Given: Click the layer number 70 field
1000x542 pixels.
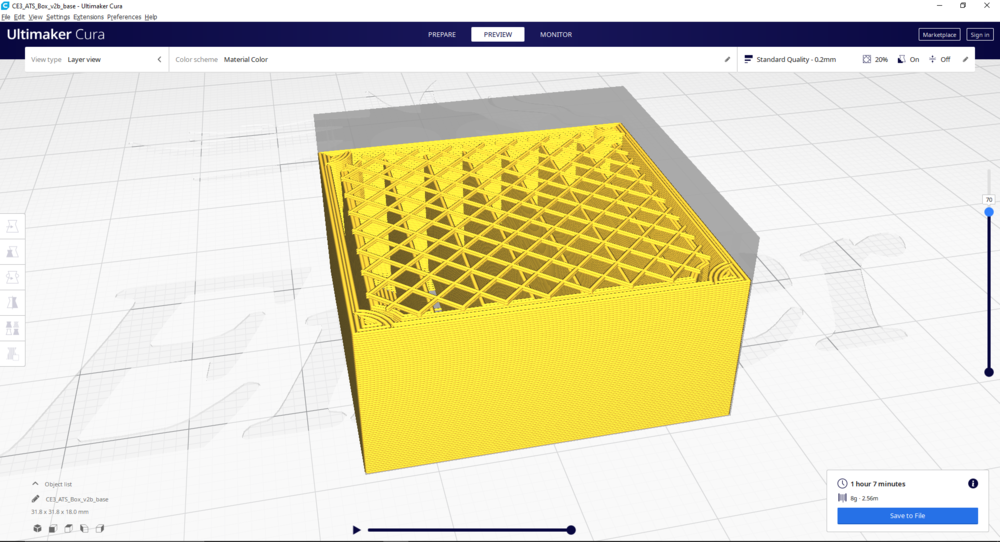Looking at the screenshot, I should (989, 200).
